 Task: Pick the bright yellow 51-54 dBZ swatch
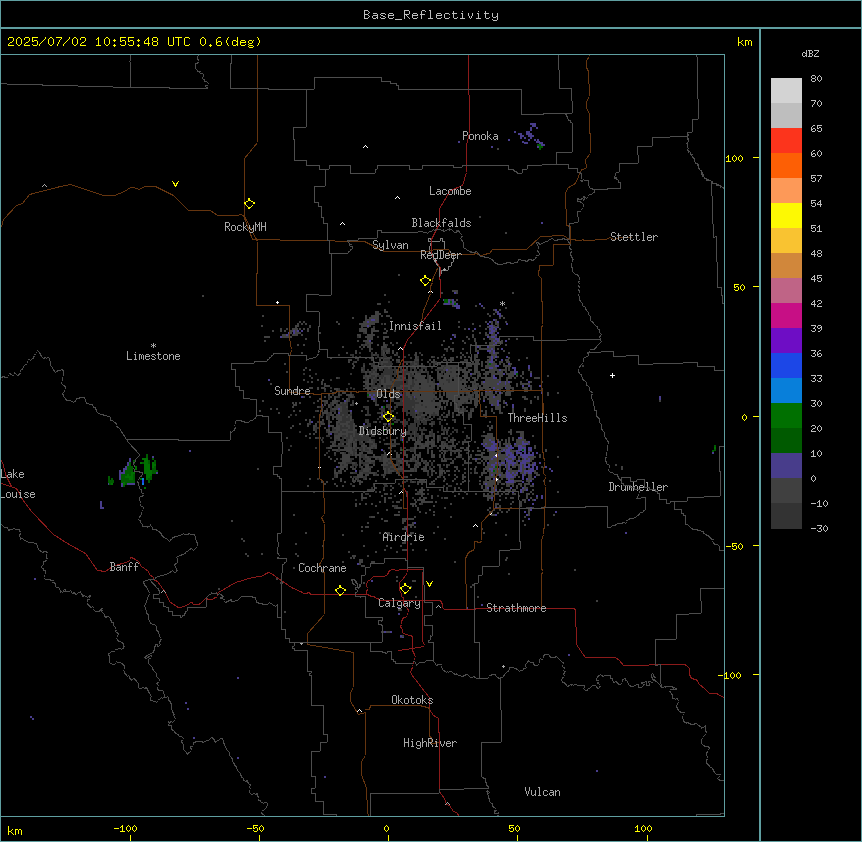point(786,215)
